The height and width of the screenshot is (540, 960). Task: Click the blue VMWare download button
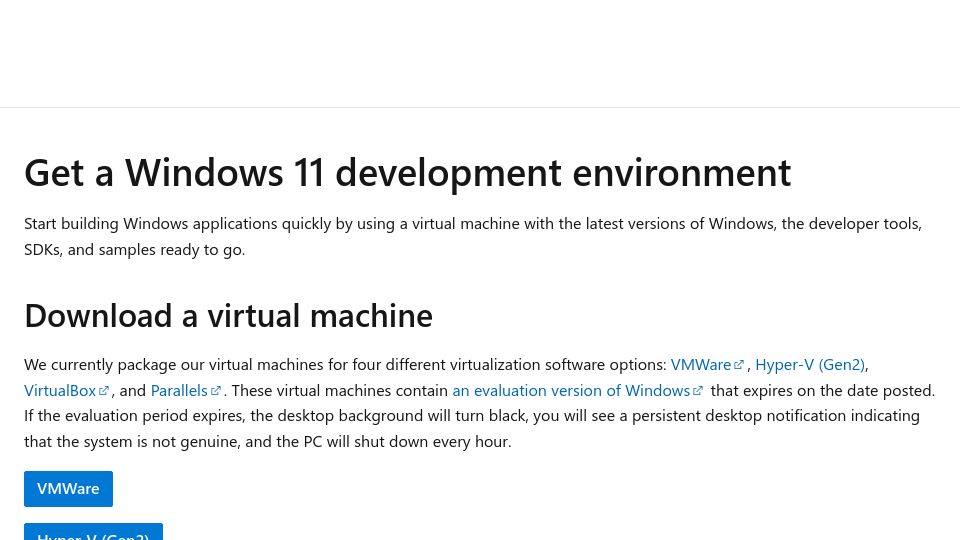click(68, 489)
